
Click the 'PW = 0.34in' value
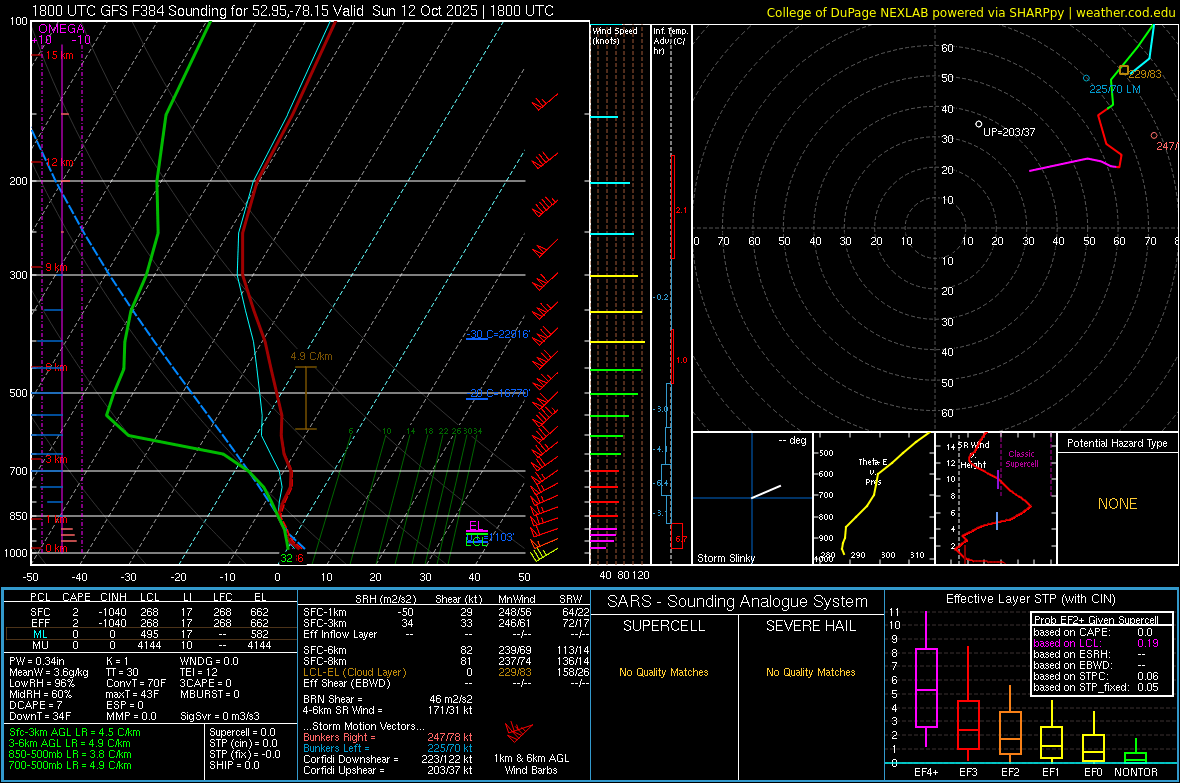[x=37, y=661]
